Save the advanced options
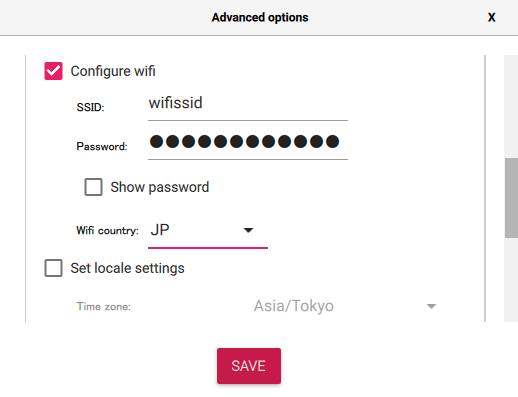The height and width of the screenshot is (397, 518). click(x=249, y=366)
